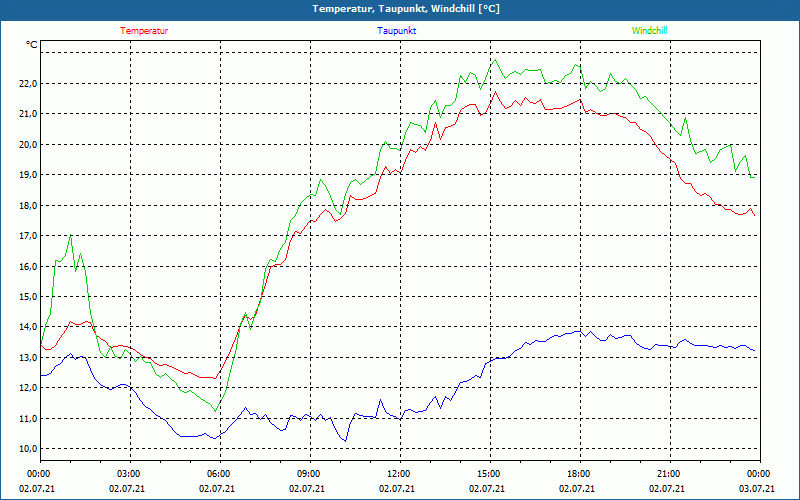Click the green Windchill legend label
This screenshot has height=500, width=800.
tap(649, 31)
